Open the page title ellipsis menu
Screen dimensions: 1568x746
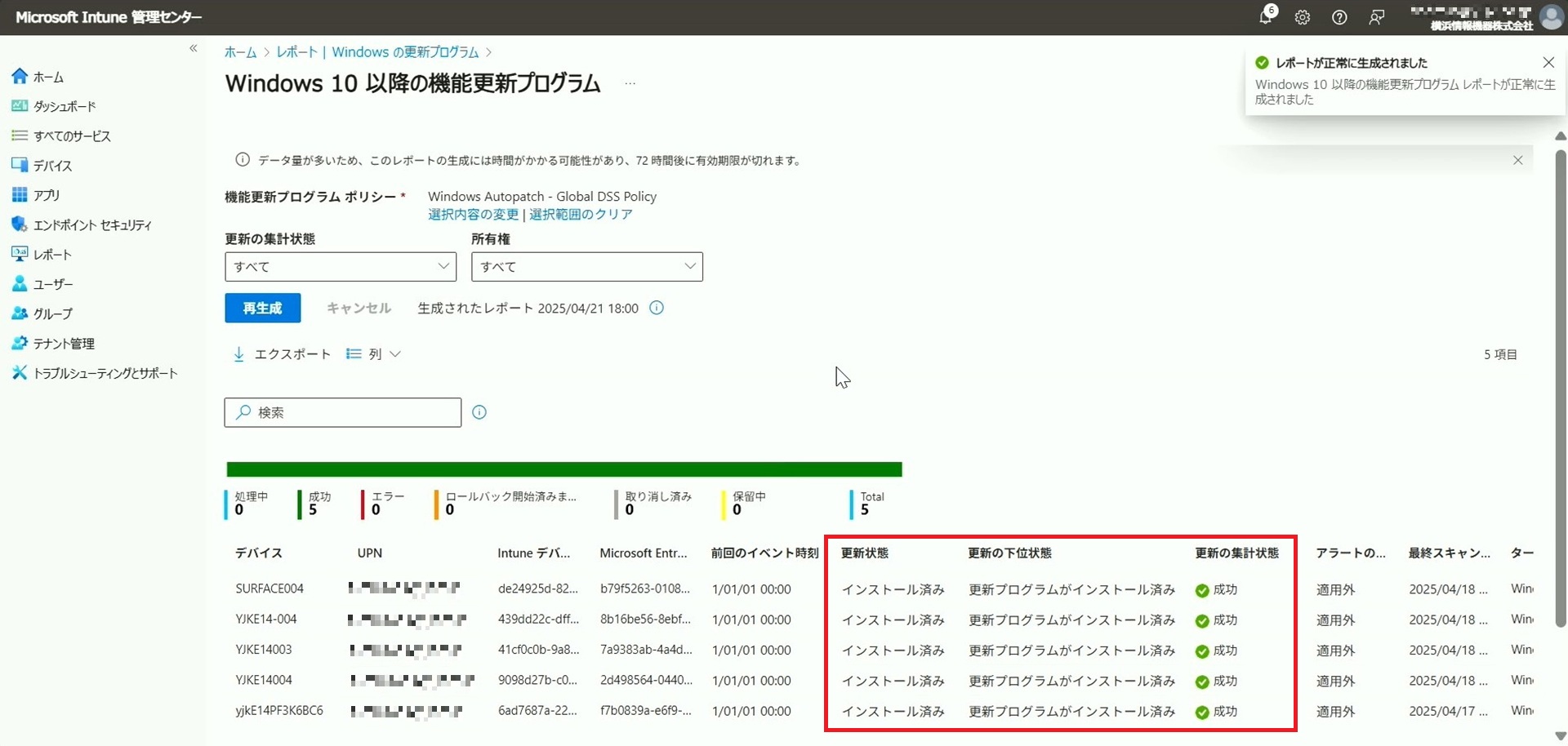click(x=630, y=83)
